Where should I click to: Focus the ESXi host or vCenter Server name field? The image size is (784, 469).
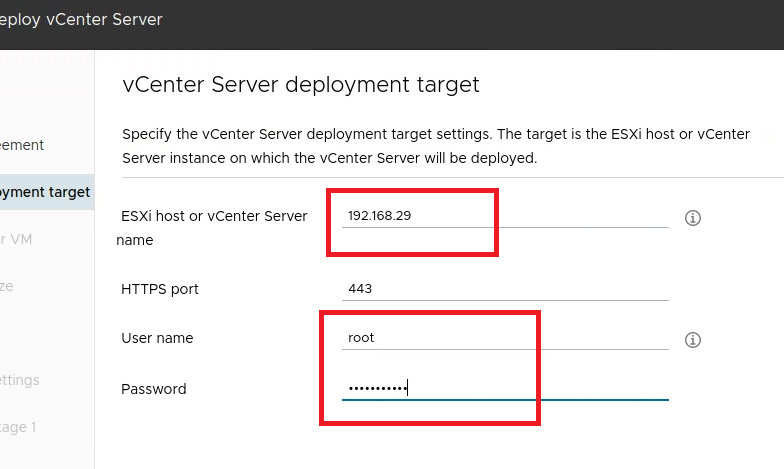point(505,216)
